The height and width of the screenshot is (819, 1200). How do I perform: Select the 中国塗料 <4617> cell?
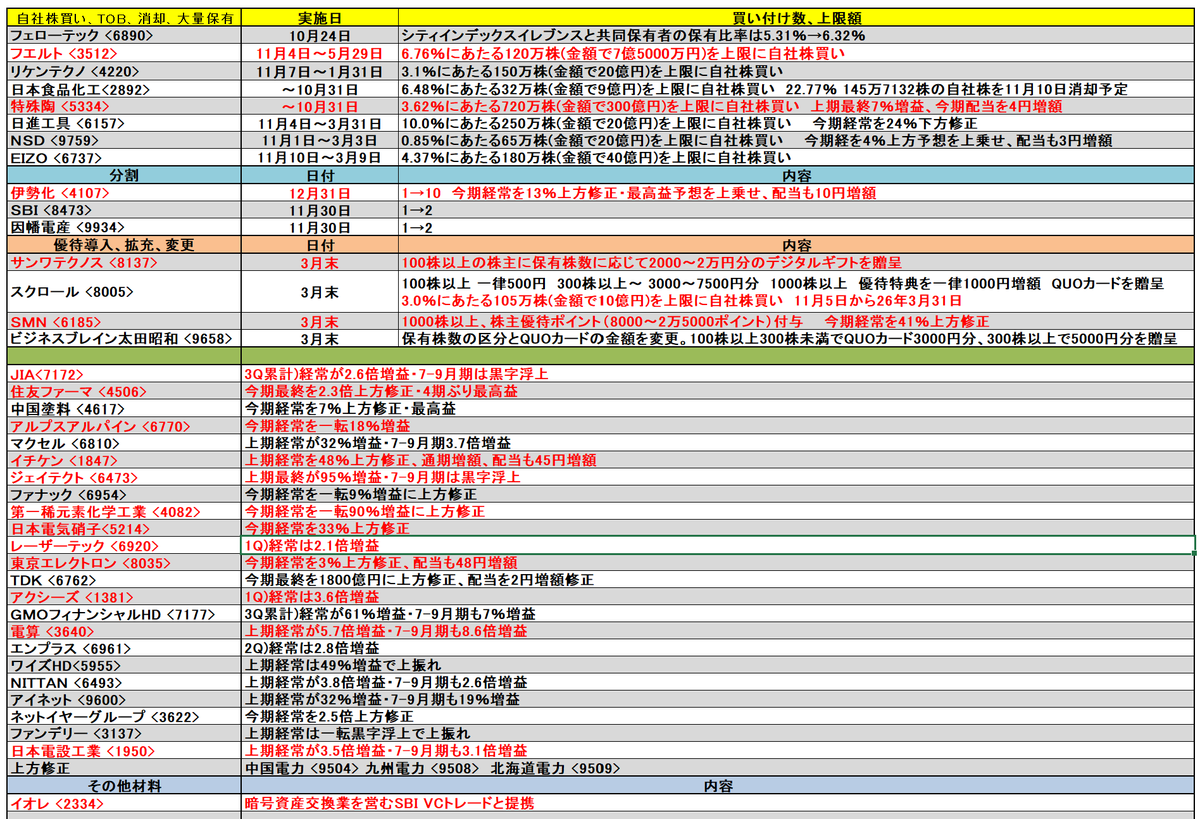[124, 408]
